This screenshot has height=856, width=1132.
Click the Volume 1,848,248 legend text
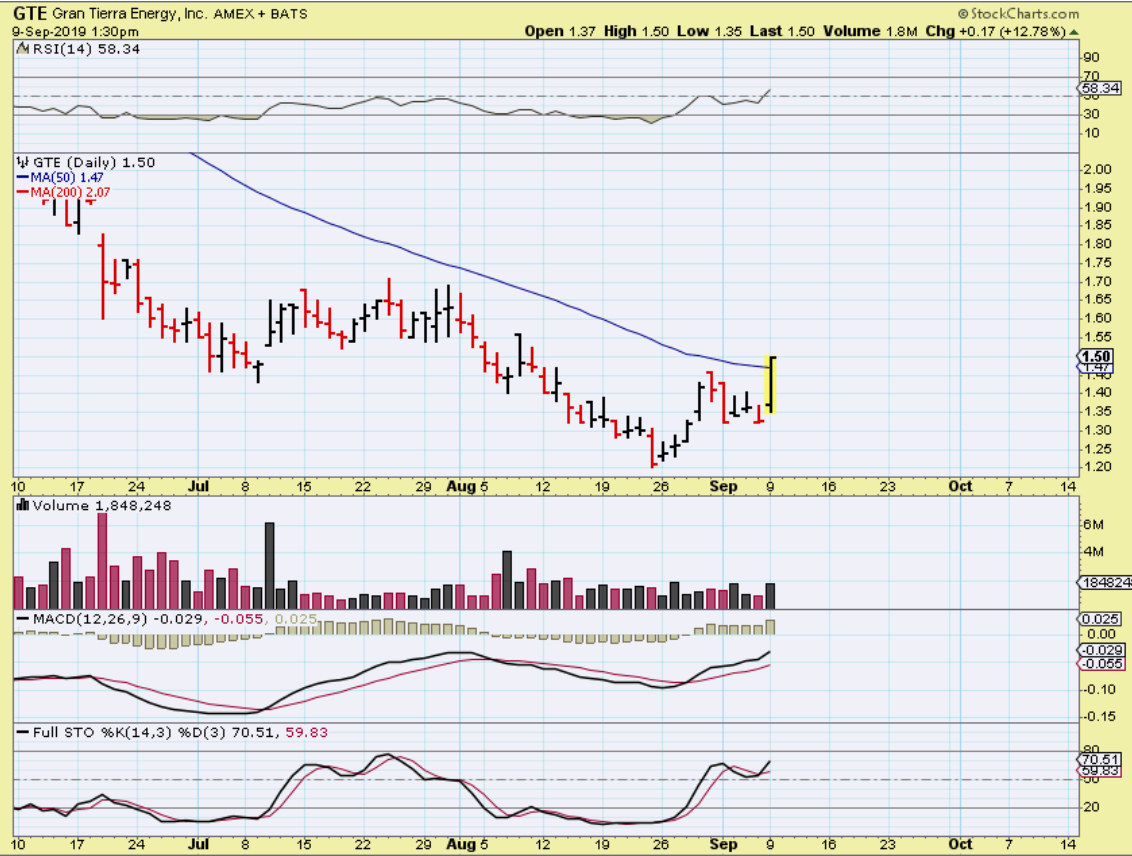coord(102,505)
